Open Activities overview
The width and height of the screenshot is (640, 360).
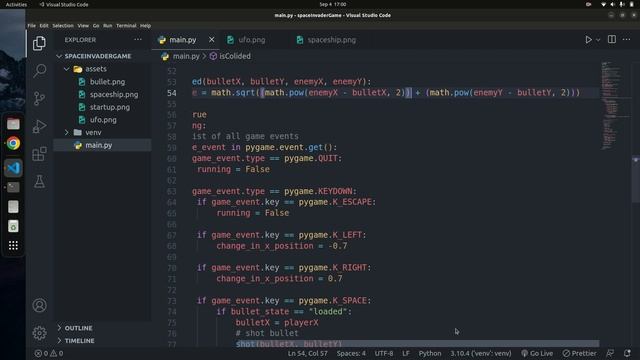point(16,4)
